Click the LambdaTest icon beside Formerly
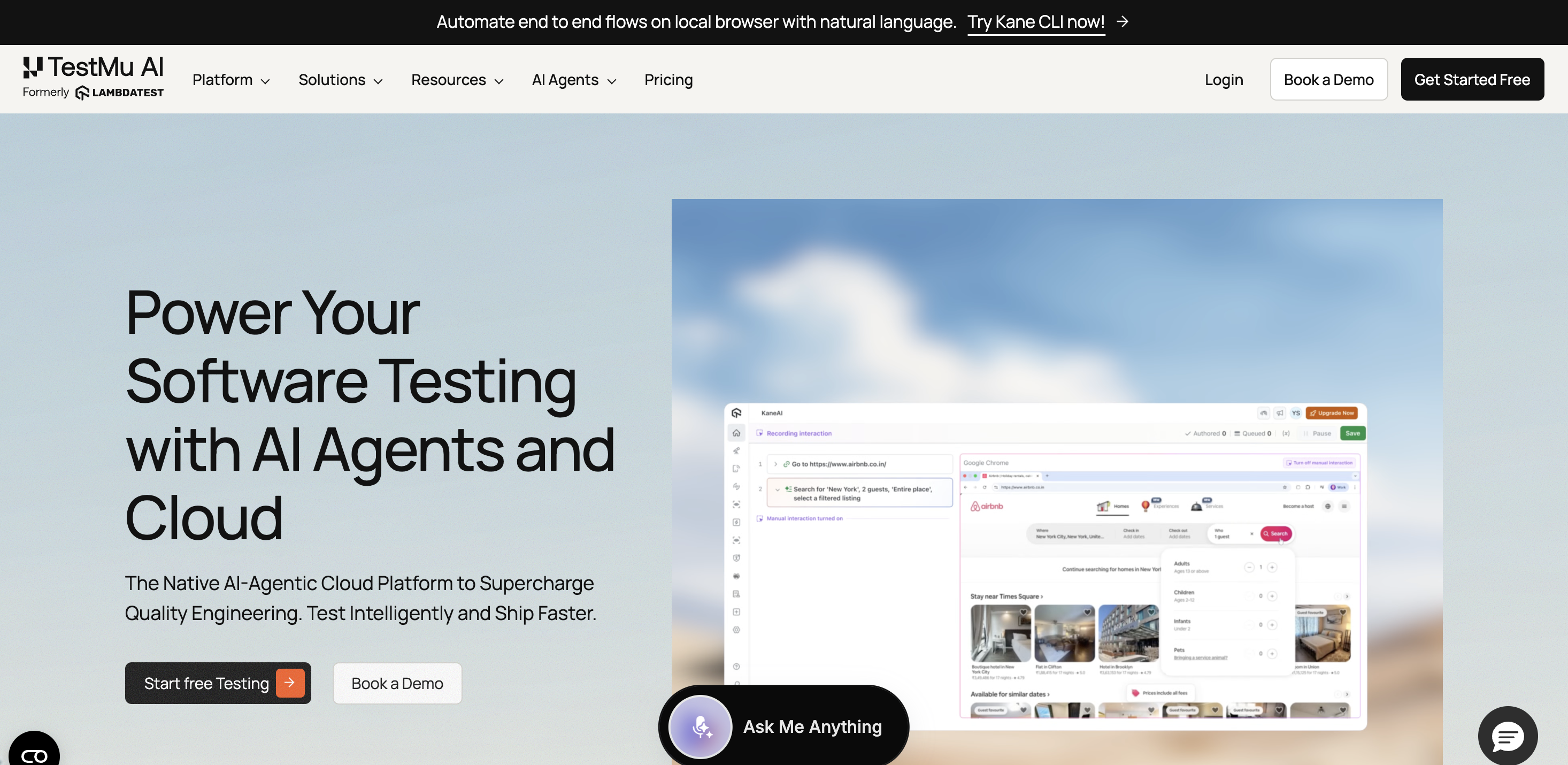The height and width of the screenshot is (765, 1568). click(x=82, y=93)
